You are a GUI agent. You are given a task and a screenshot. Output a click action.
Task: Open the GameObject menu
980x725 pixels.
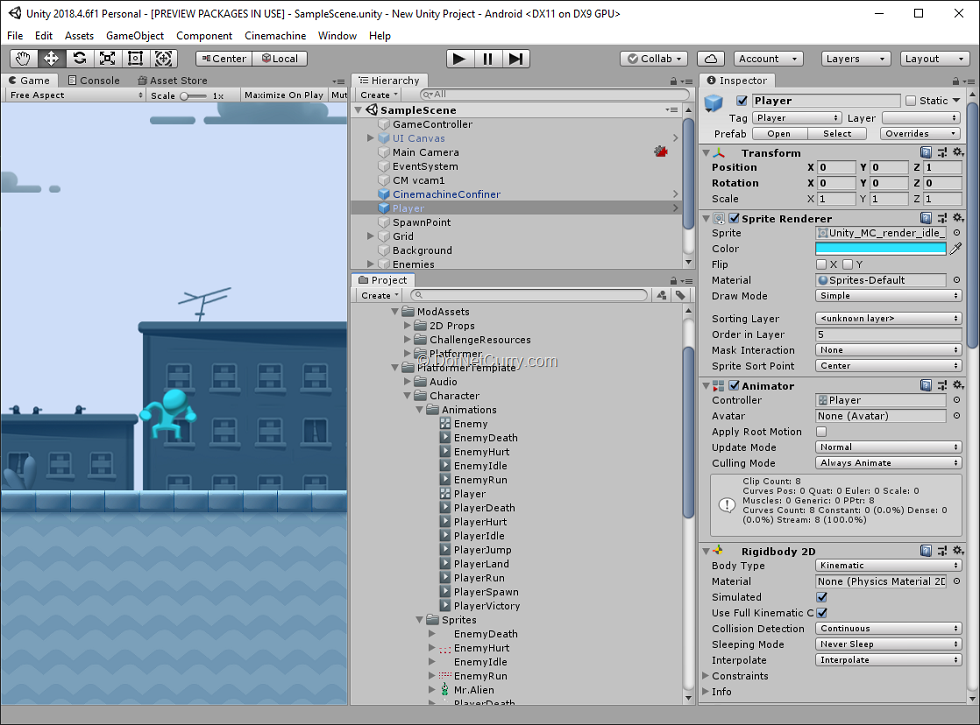pos(135,36)
